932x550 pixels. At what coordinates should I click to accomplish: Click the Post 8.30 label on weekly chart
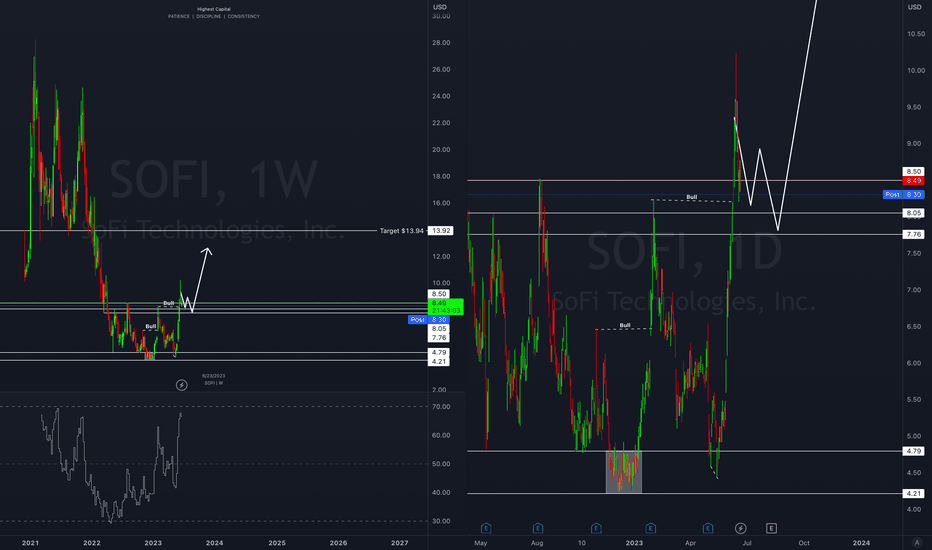click(x=429, y=320)
